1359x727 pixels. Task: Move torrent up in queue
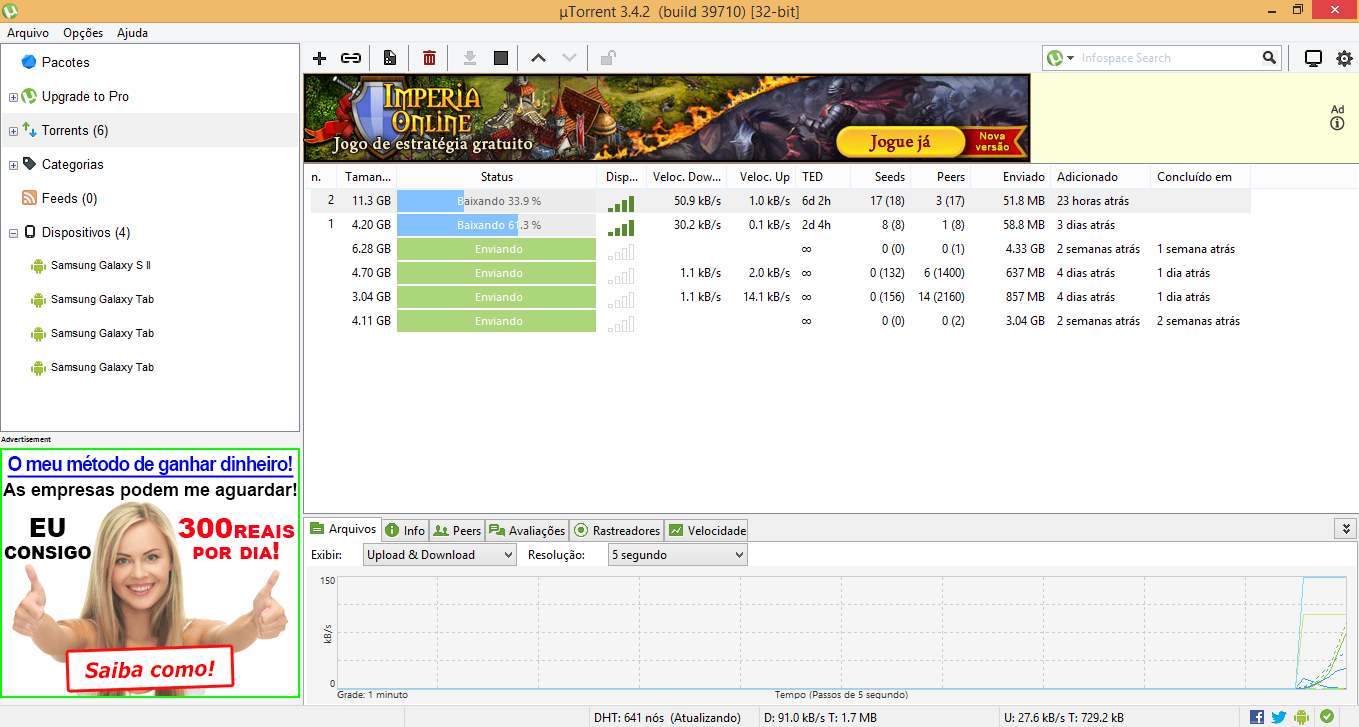click(x=538, y=58)
